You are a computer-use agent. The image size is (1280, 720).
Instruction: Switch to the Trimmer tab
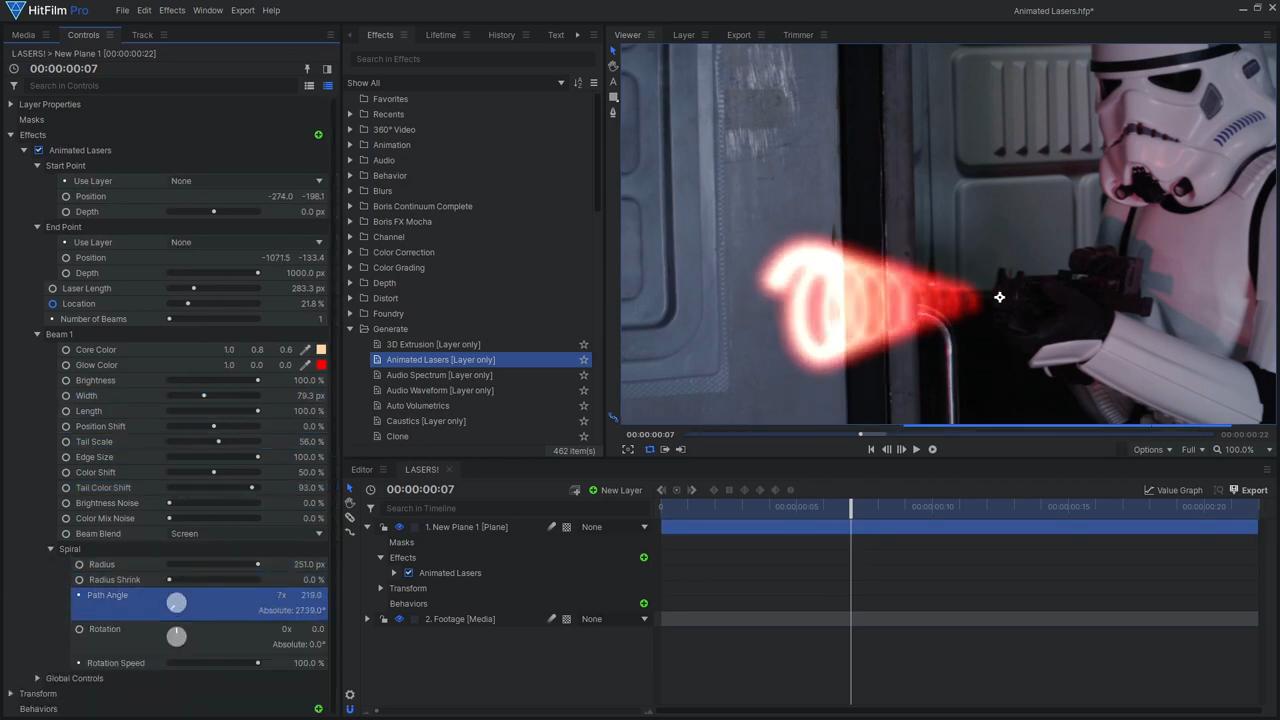point(798,35)
